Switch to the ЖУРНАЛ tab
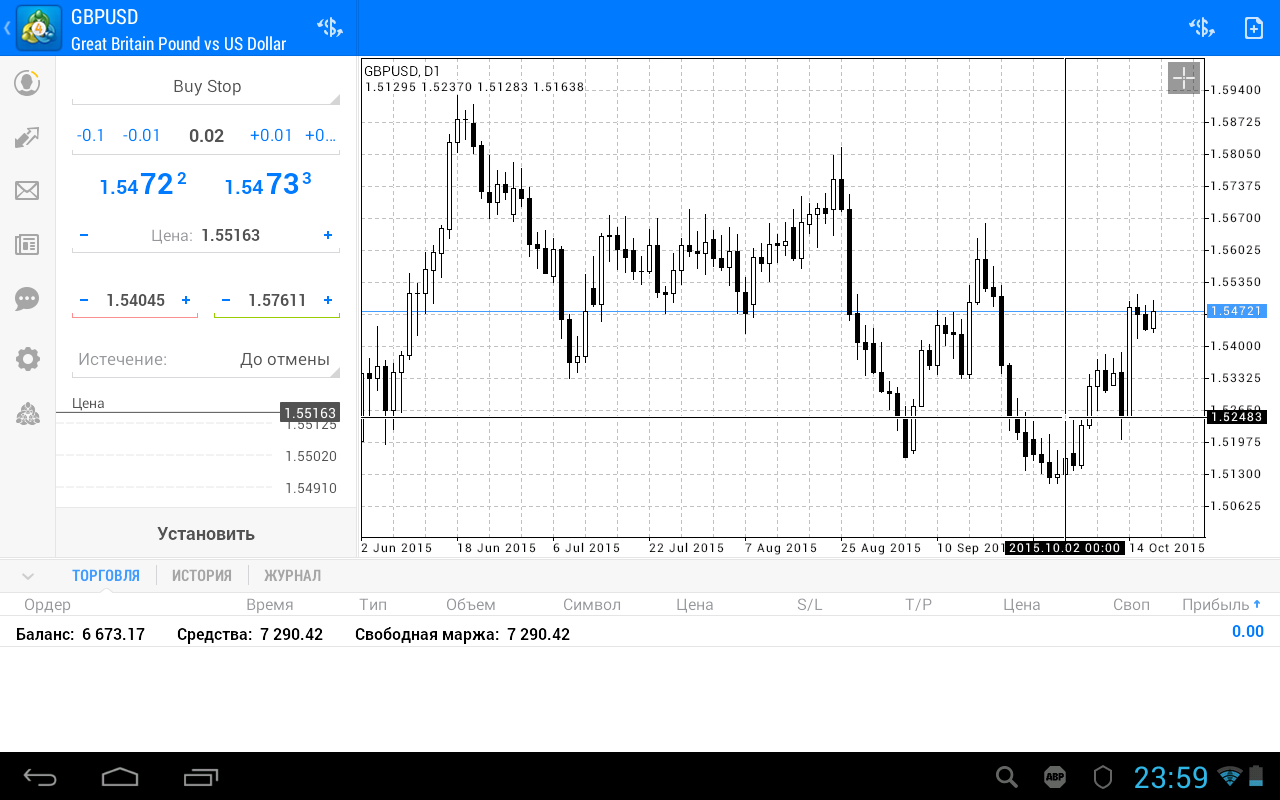 293,576
